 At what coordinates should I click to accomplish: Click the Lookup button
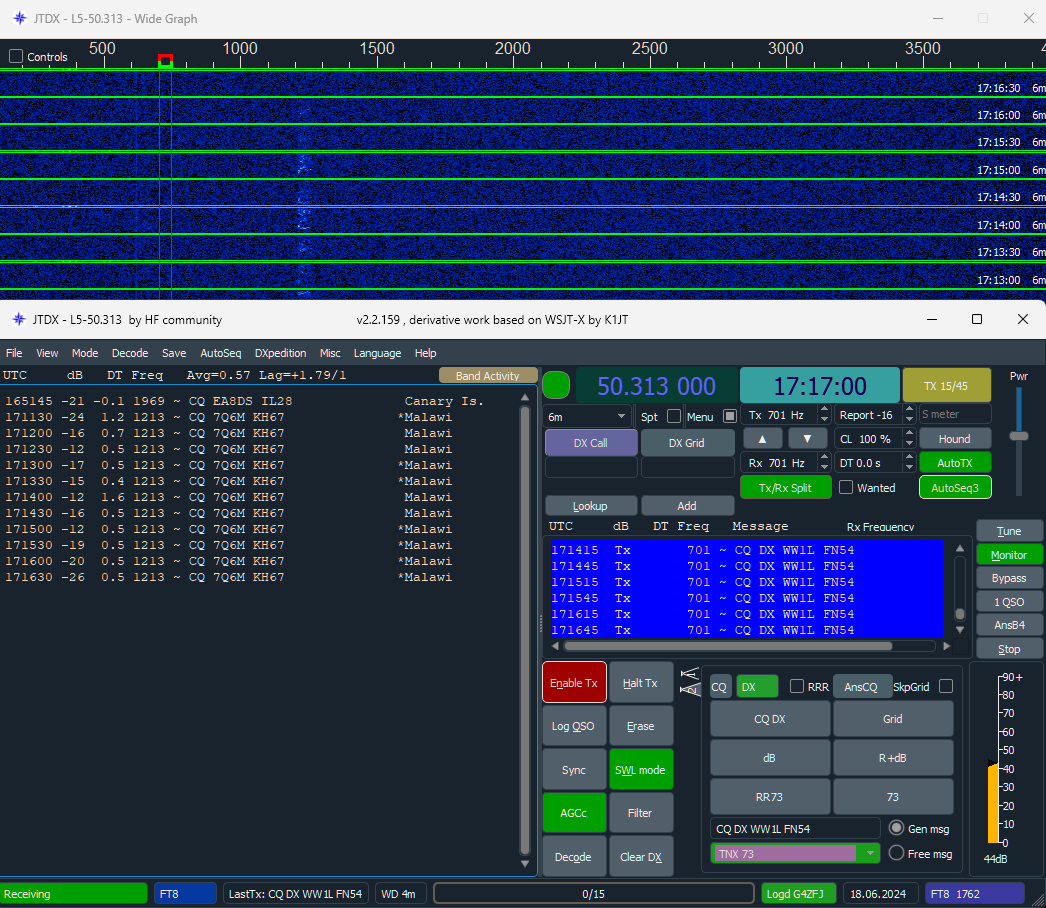point(590,506)
